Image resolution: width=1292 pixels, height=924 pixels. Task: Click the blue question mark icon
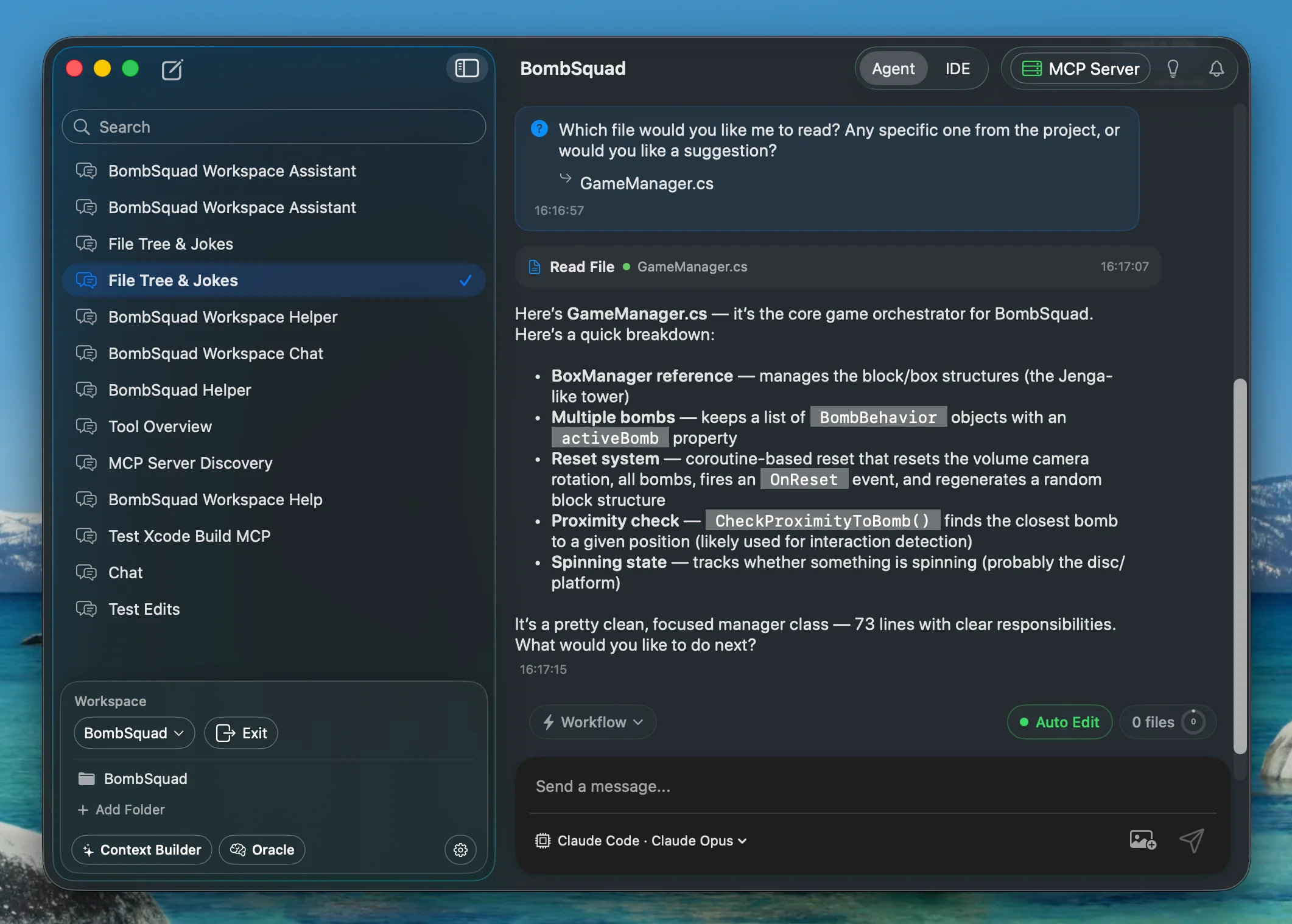pyautogui.click(x=539, y=128)
